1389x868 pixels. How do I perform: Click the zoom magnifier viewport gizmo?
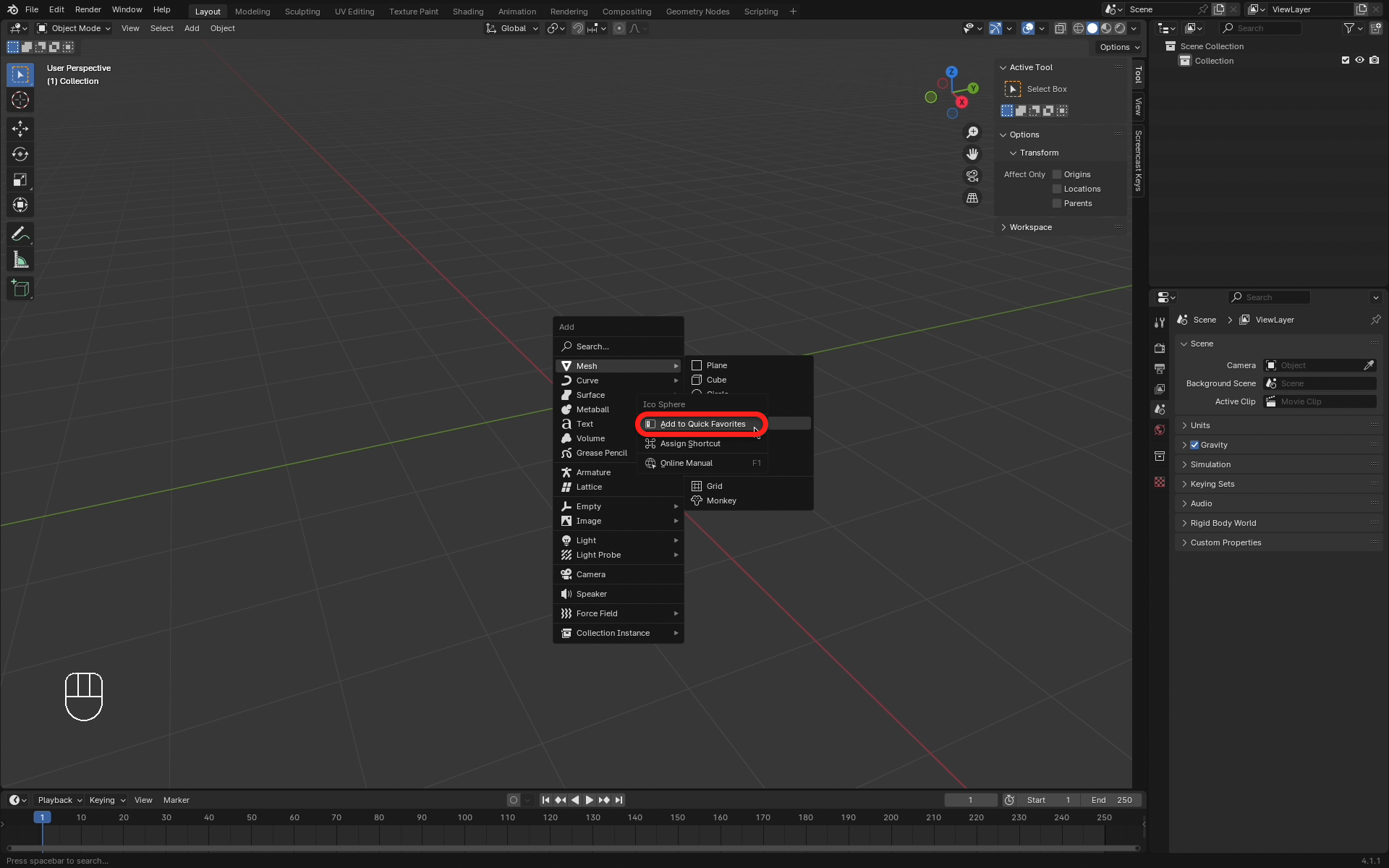coord(972,132)
